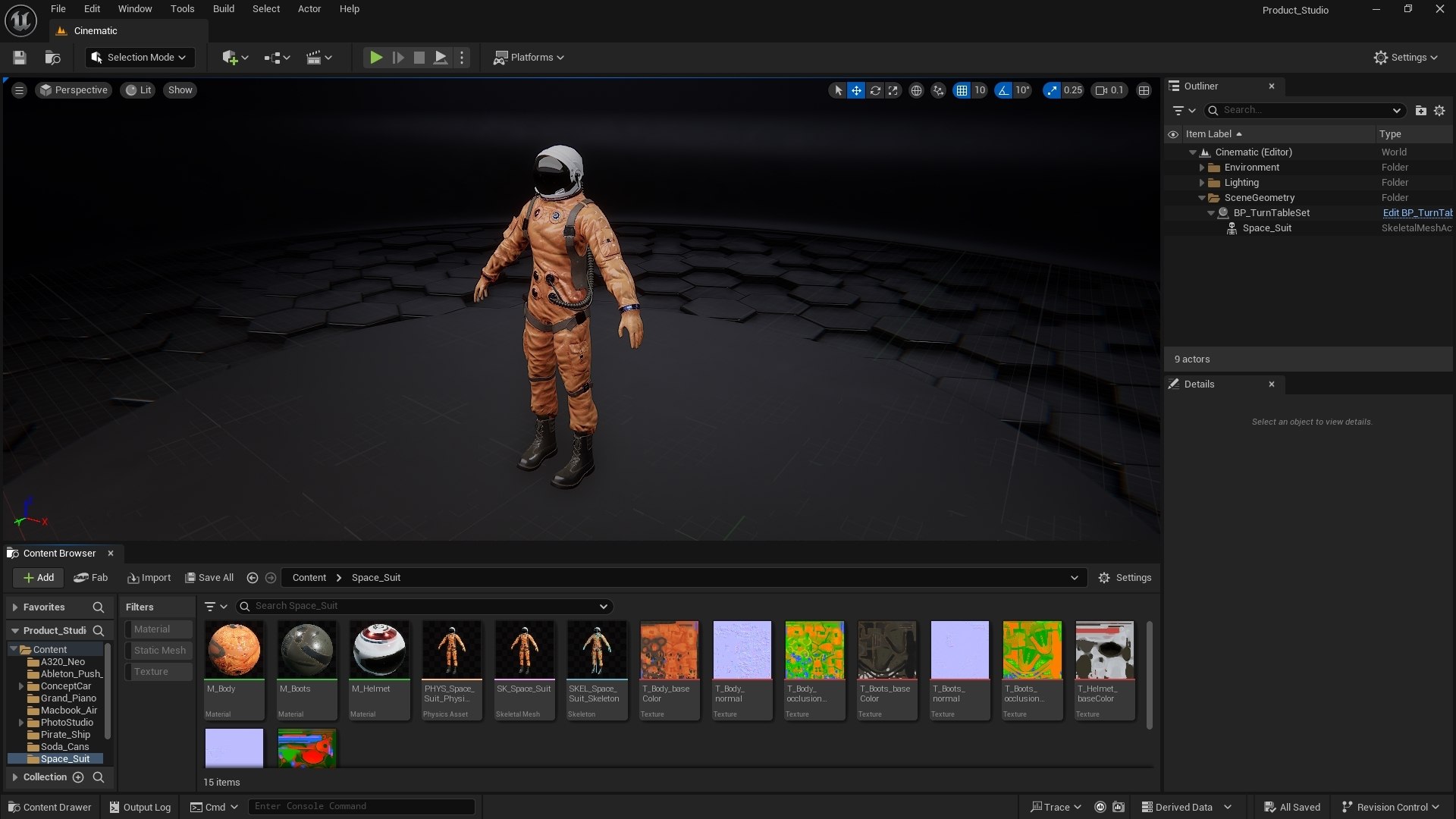
Task: Select the Rotate gizmo tool
Action: coord(875,90)
